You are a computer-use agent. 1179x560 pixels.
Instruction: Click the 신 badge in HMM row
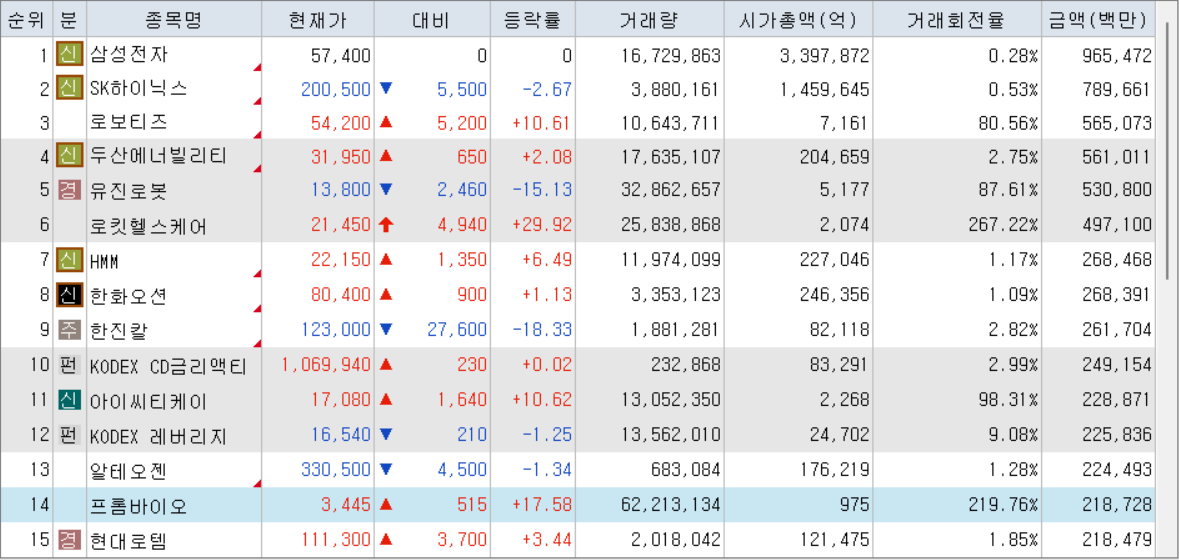tap(69, 261)
